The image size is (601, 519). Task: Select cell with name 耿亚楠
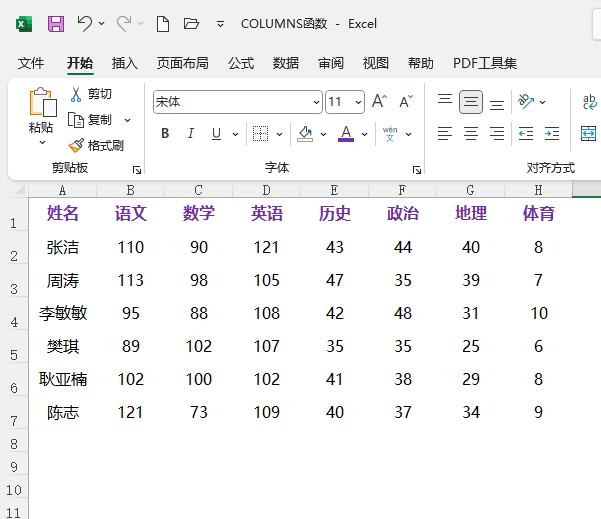[62, 379]
